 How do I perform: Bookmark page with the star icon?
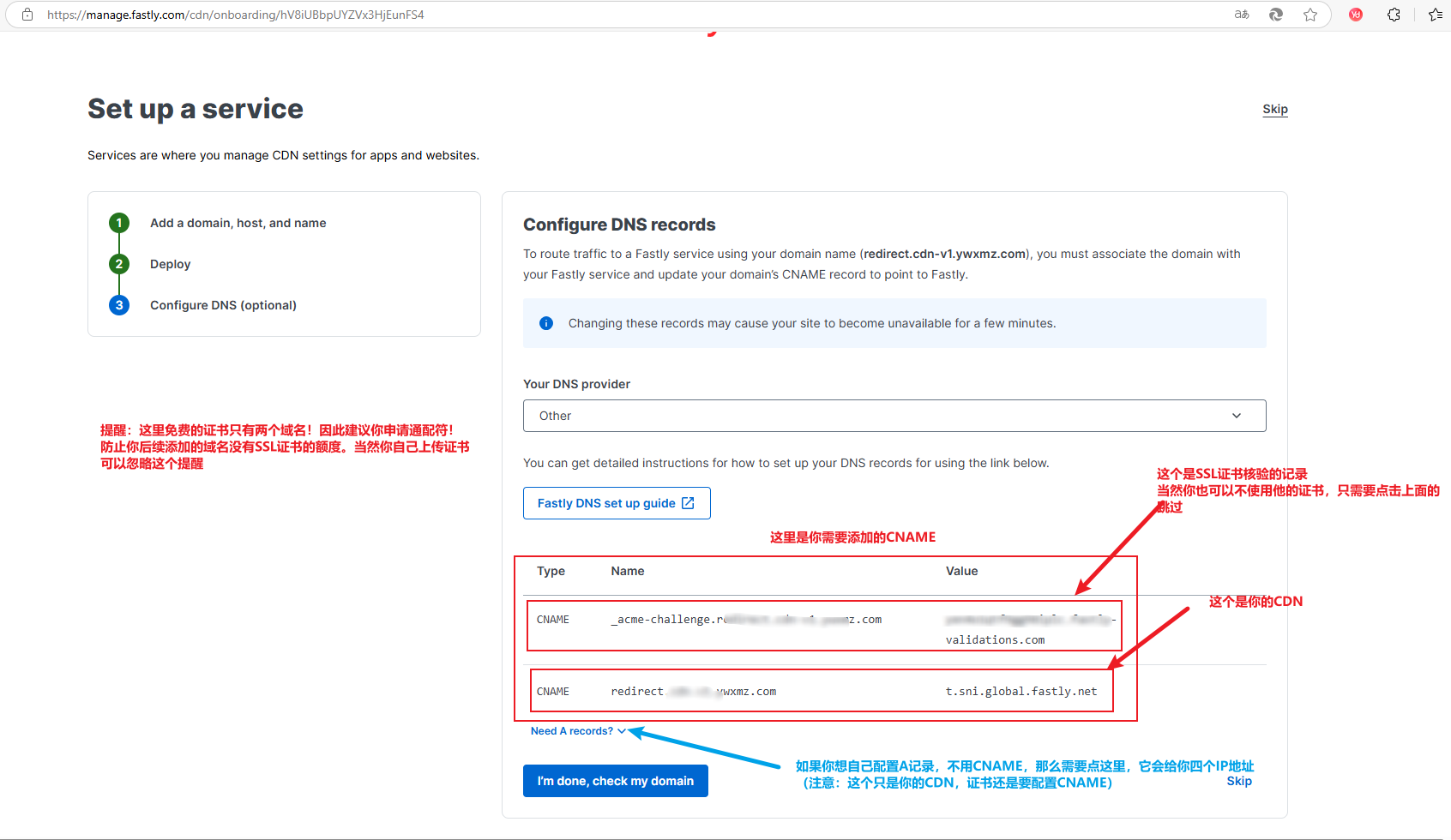1310,15
